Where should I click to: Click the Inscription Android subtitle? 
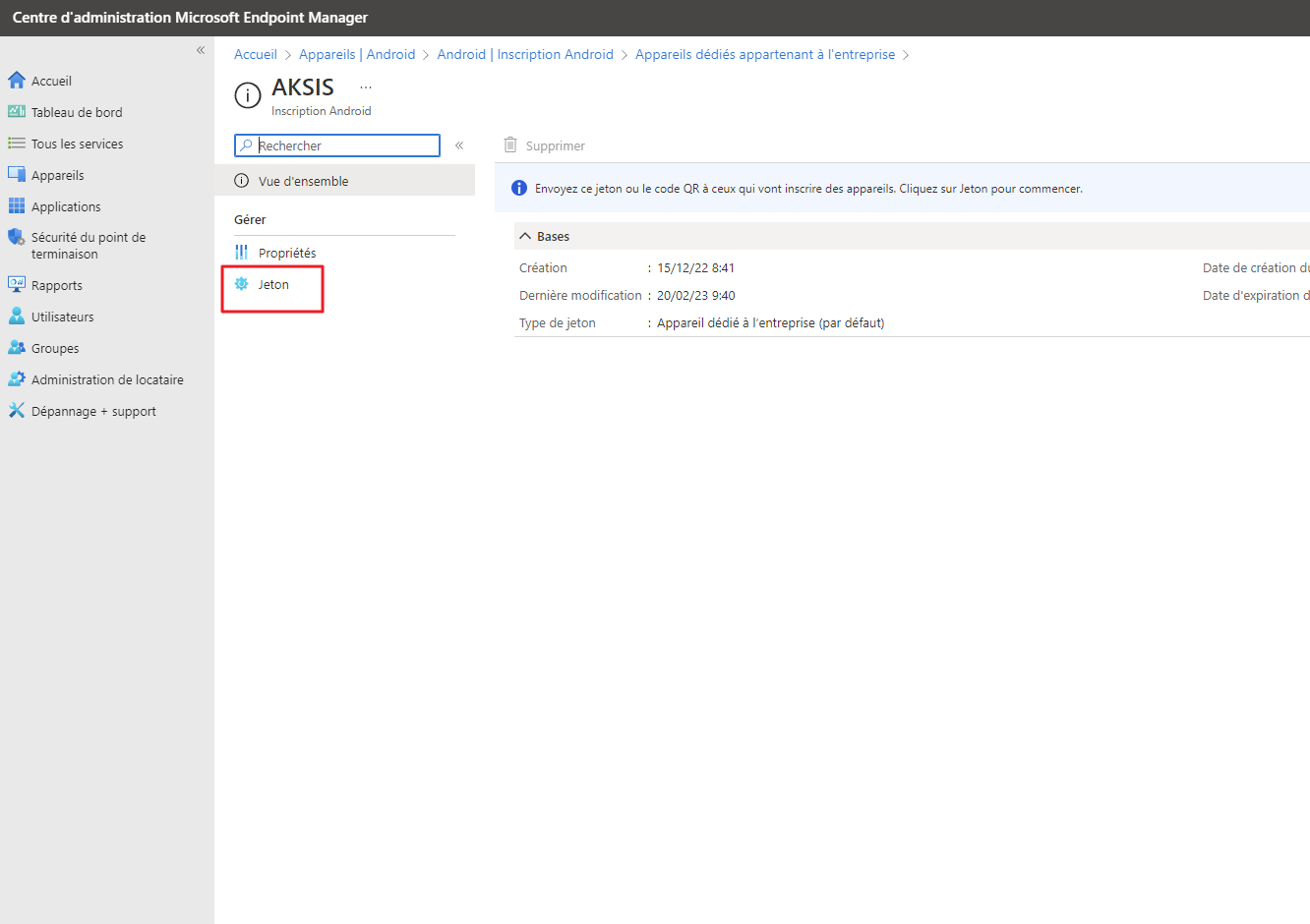point(322,111)
